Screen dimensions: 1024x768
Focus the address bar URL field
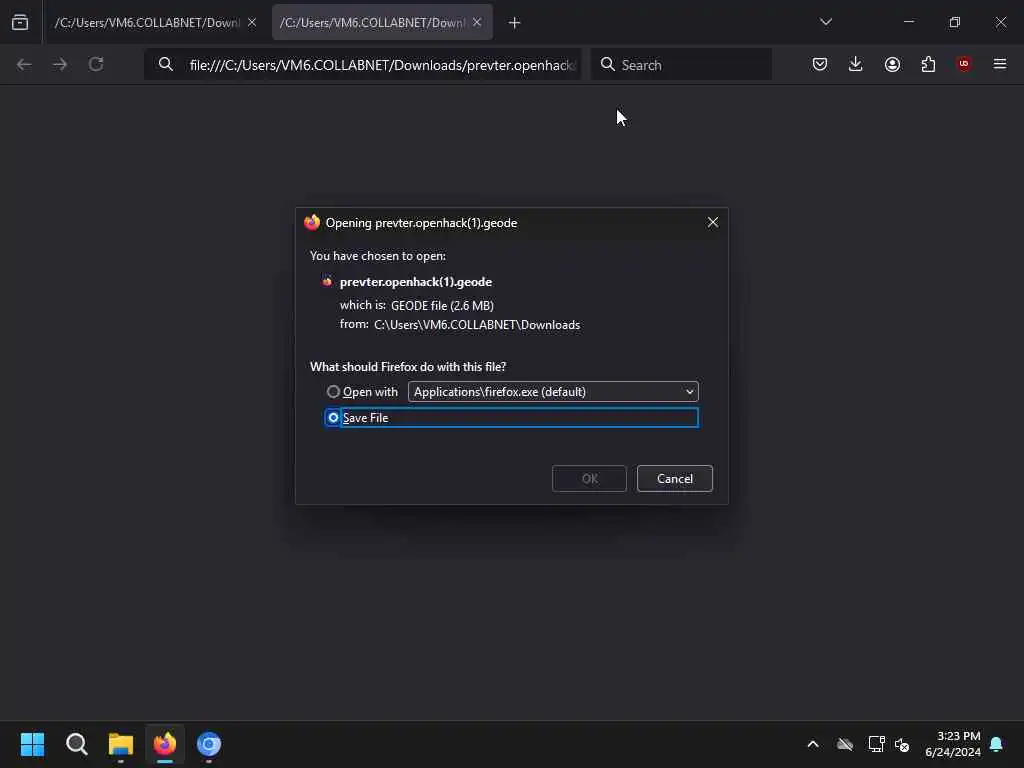[x=383, y=65]
